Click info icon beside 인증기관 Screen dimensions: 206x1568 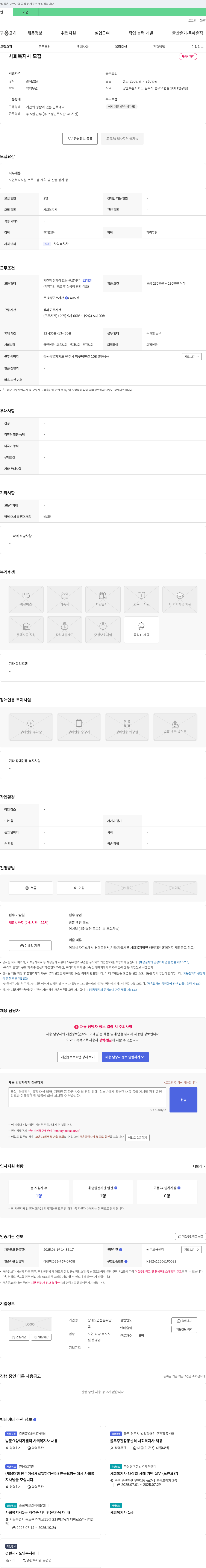coord(120,1250)
